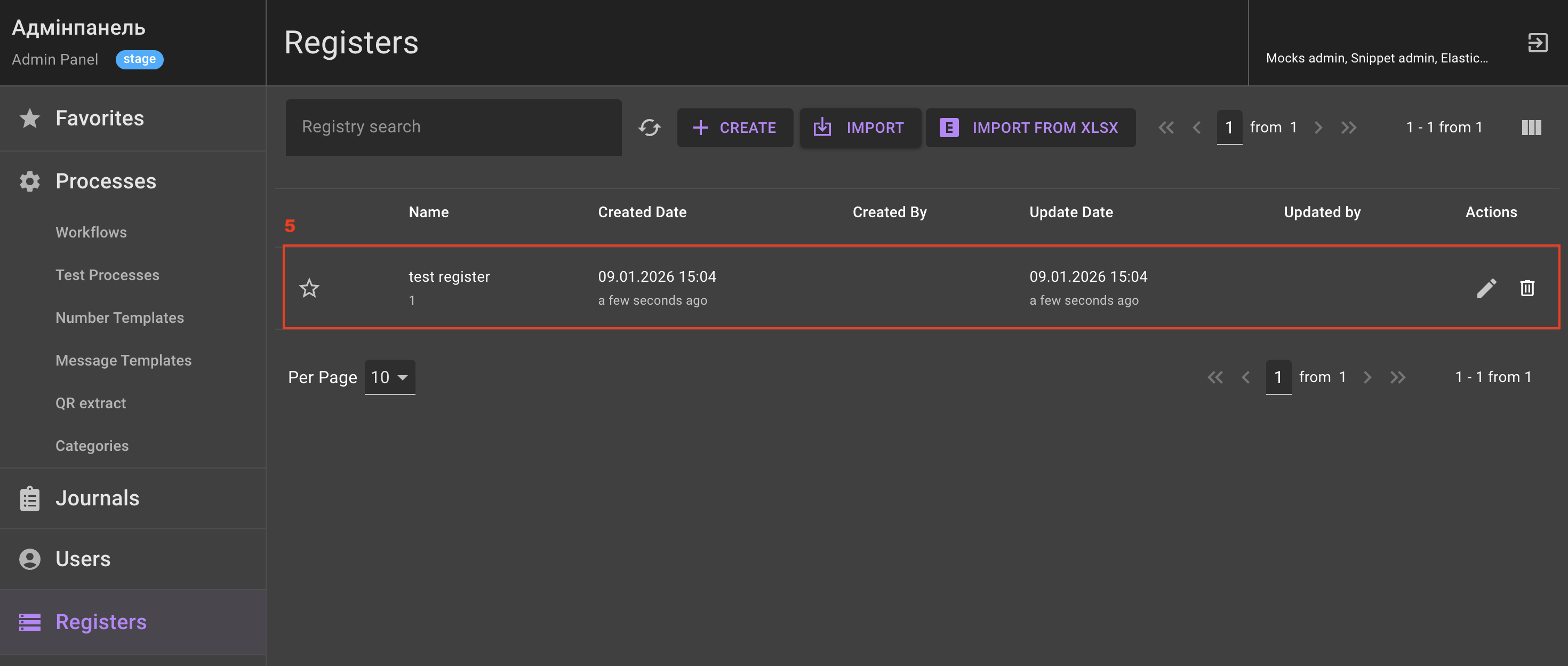Open Number Templates page

point(119,318)
